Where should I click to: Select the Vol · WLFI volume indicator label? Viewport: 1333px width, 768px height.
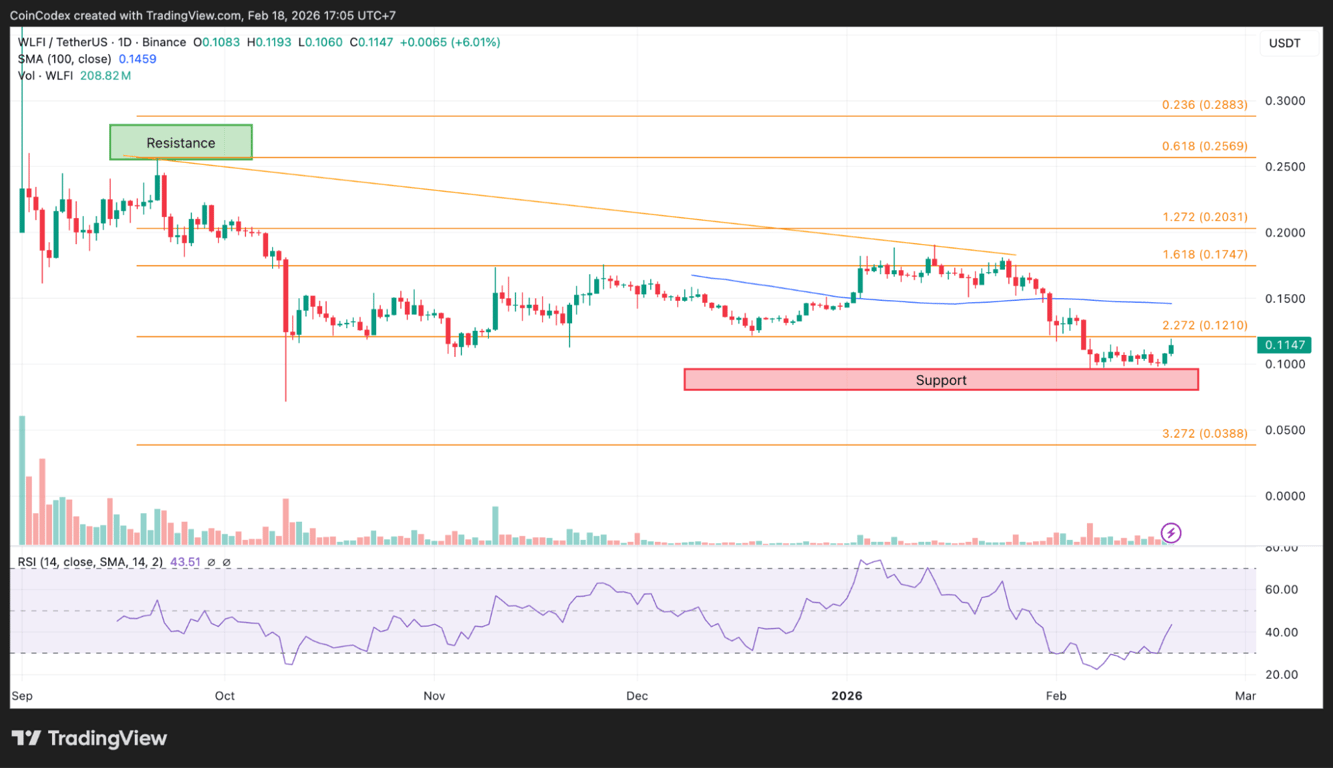pyautogui.click(x=45, y=75)
